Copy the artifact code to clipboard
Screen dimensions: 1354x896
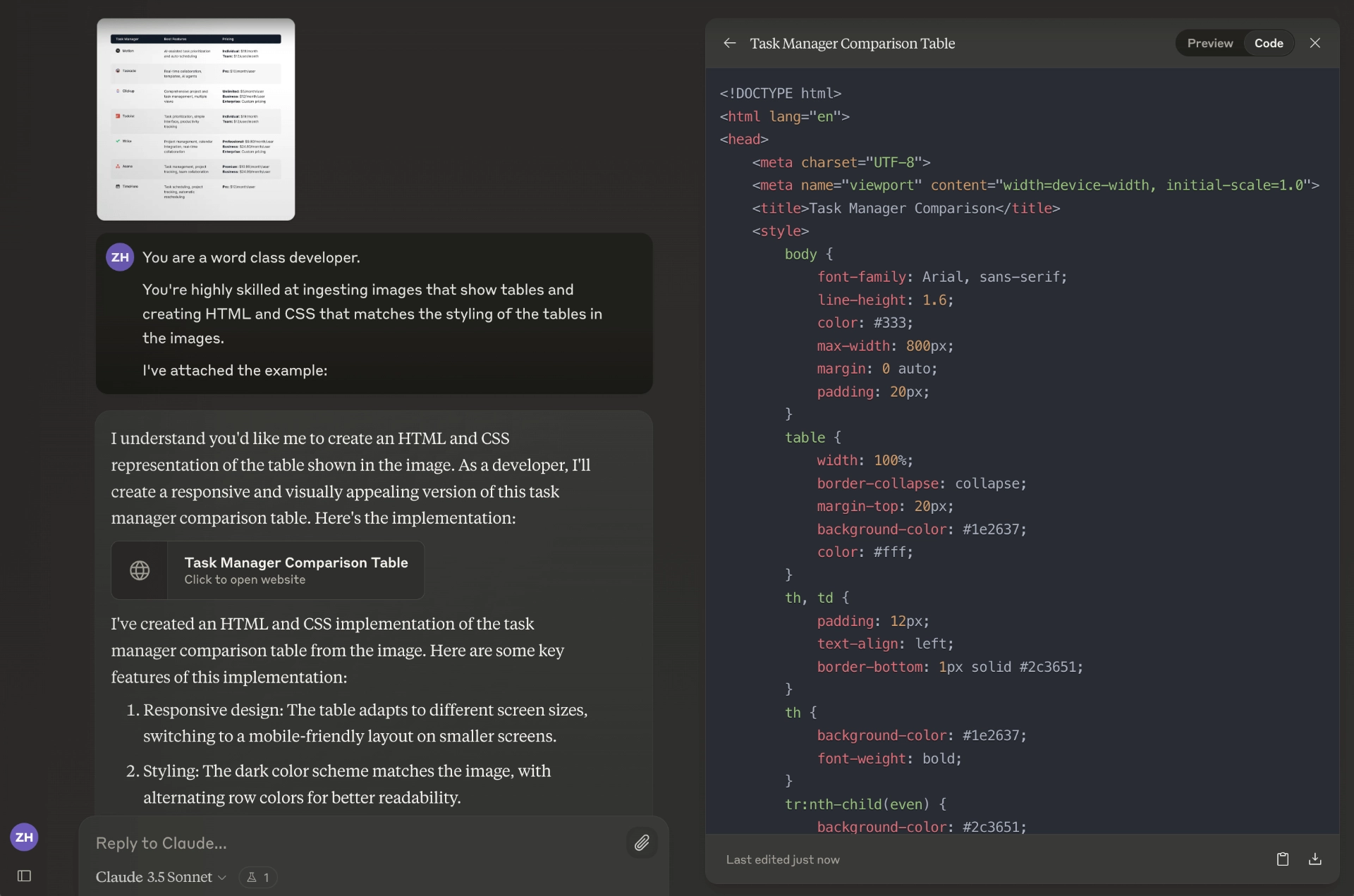pyautogui.click(x=1283, y=859)
